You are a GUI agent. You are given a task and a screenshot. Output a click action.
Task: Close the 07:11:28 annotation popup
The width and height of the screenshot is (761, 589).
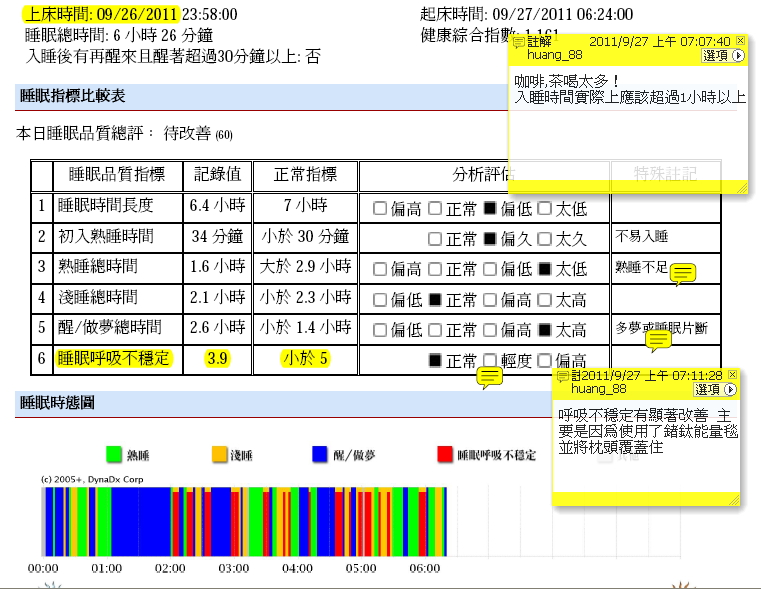pos(732,374)
